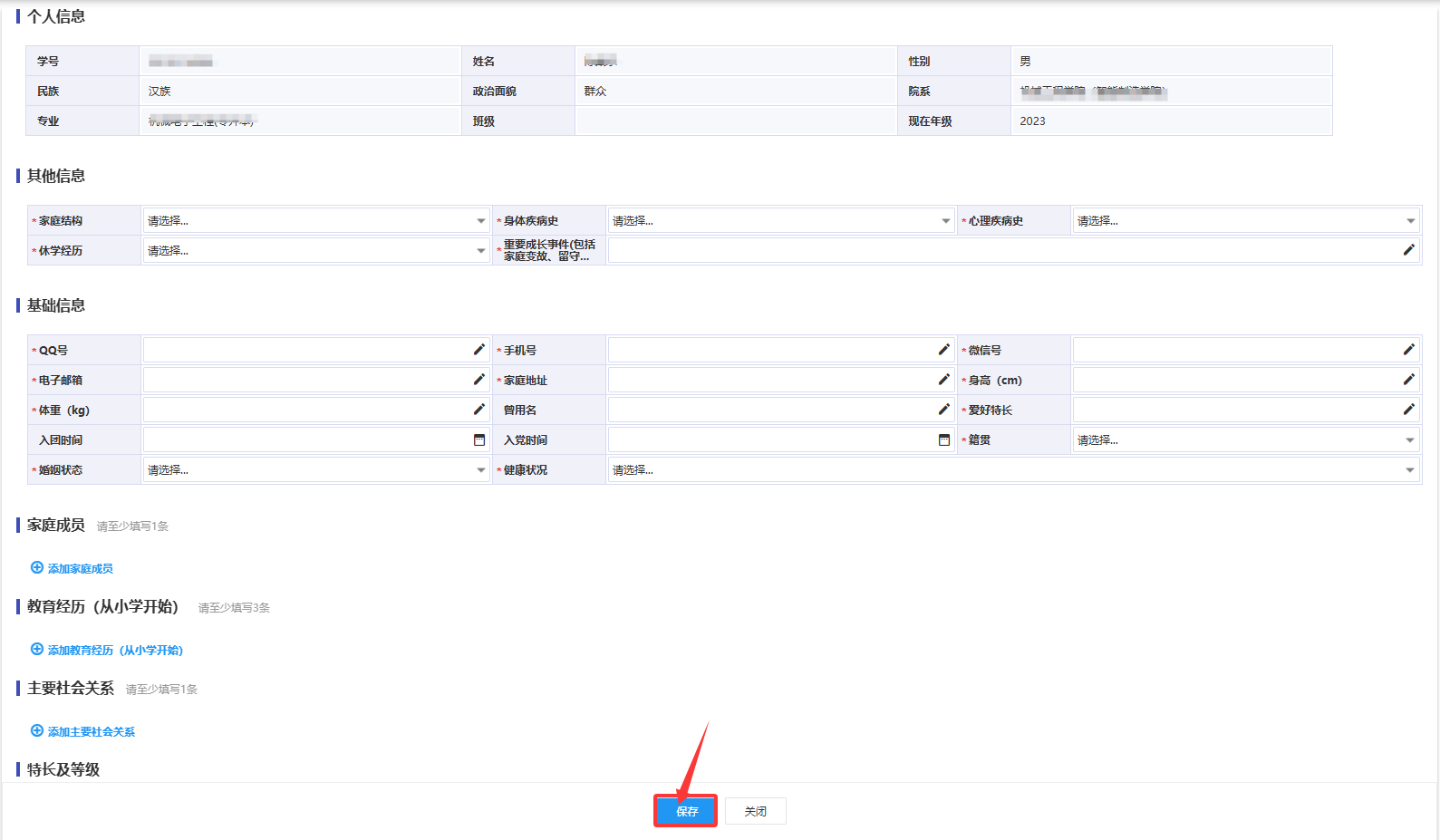Focus the 电子邮箱 input field

coord(306,381)
